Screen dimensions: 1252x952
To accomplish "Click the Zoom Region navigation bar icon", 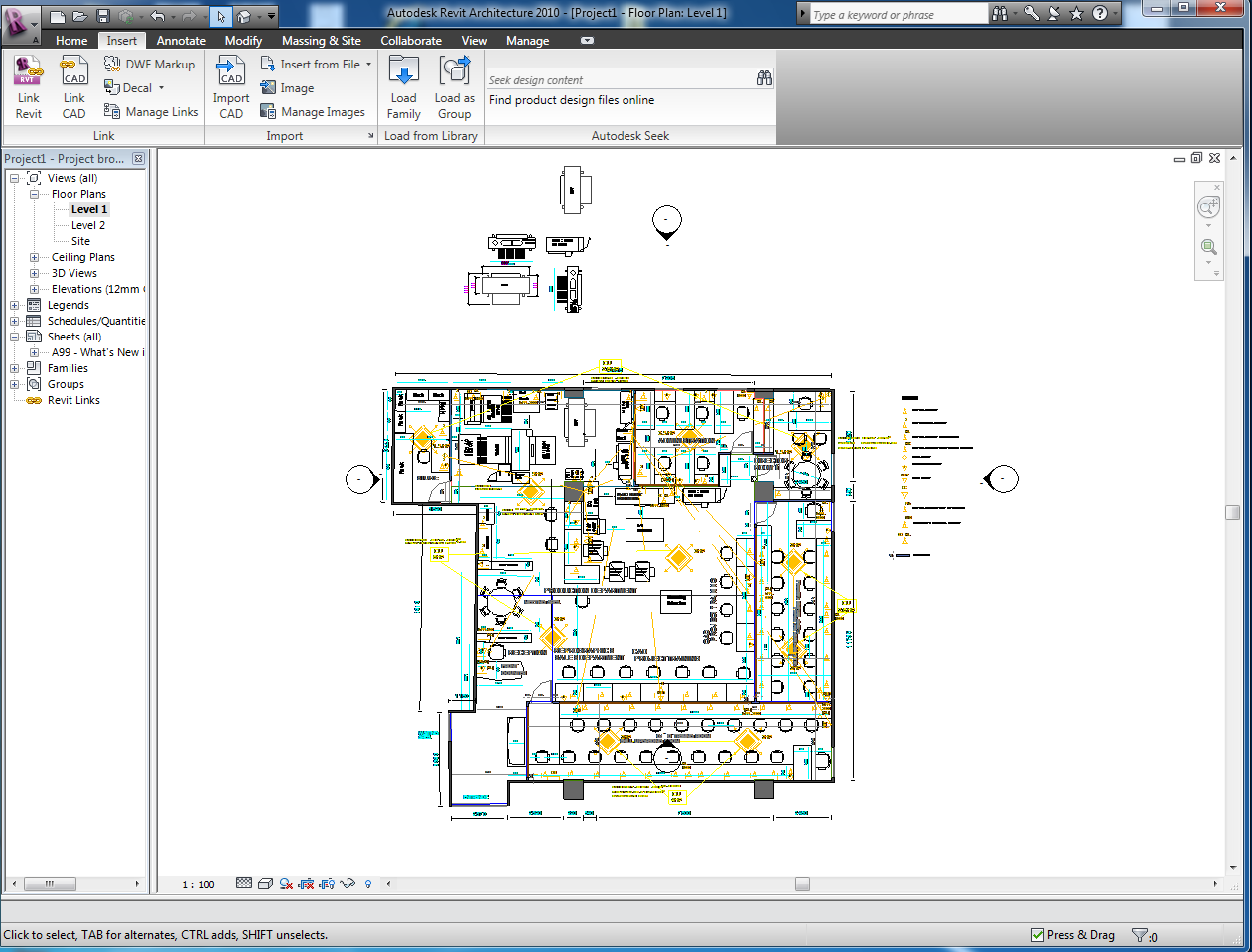I will (1208, 247).
